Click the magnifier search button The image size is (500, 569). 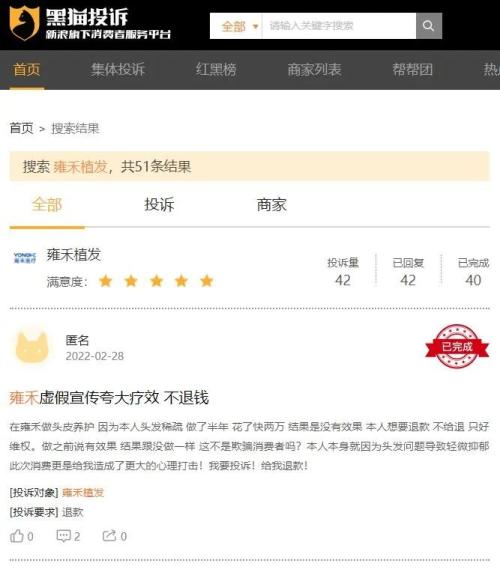429,26
